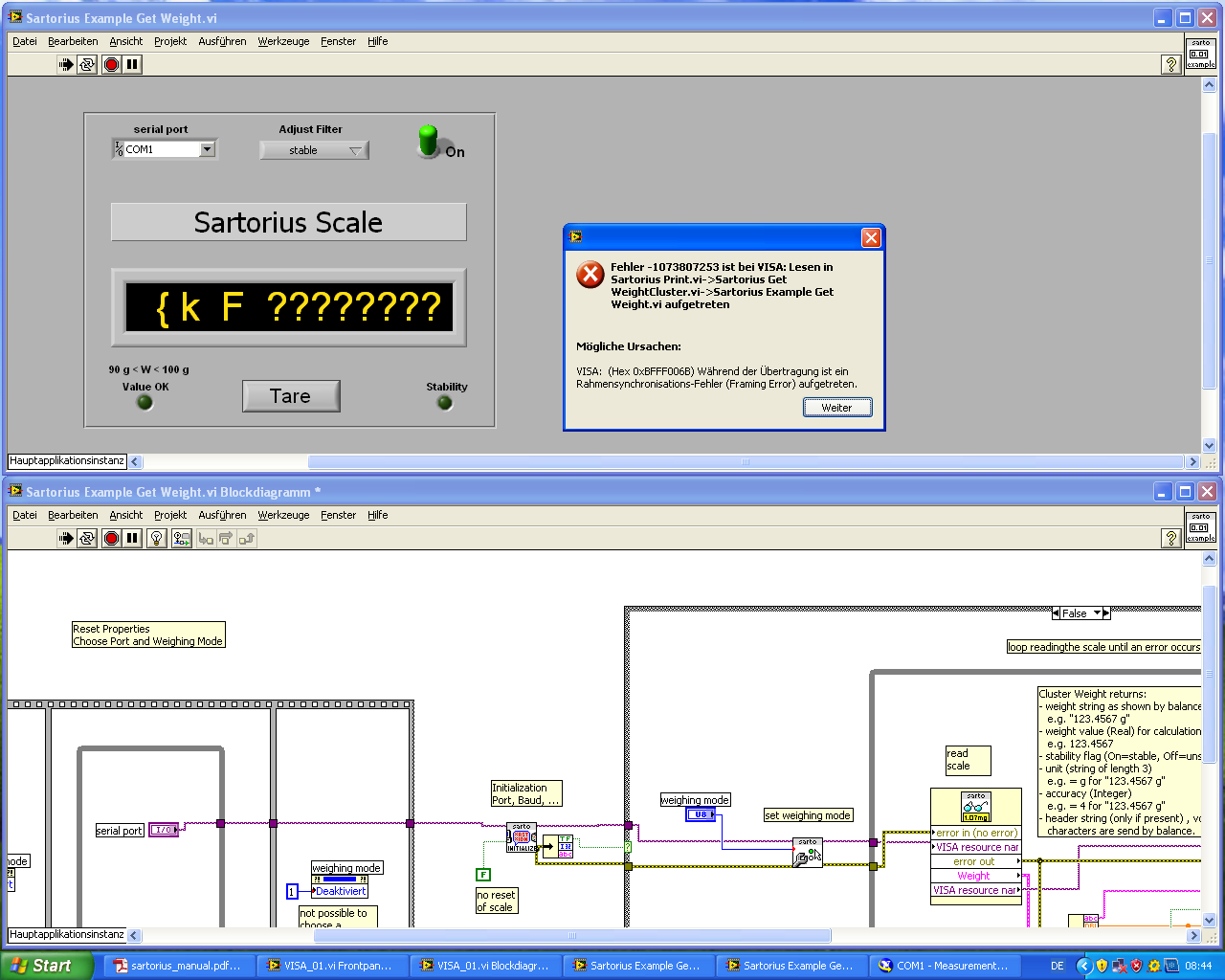This screenshot has width=1225, height=980.
Task: Click the front panel vertical scrollbar thumb
Action: 1209,260
